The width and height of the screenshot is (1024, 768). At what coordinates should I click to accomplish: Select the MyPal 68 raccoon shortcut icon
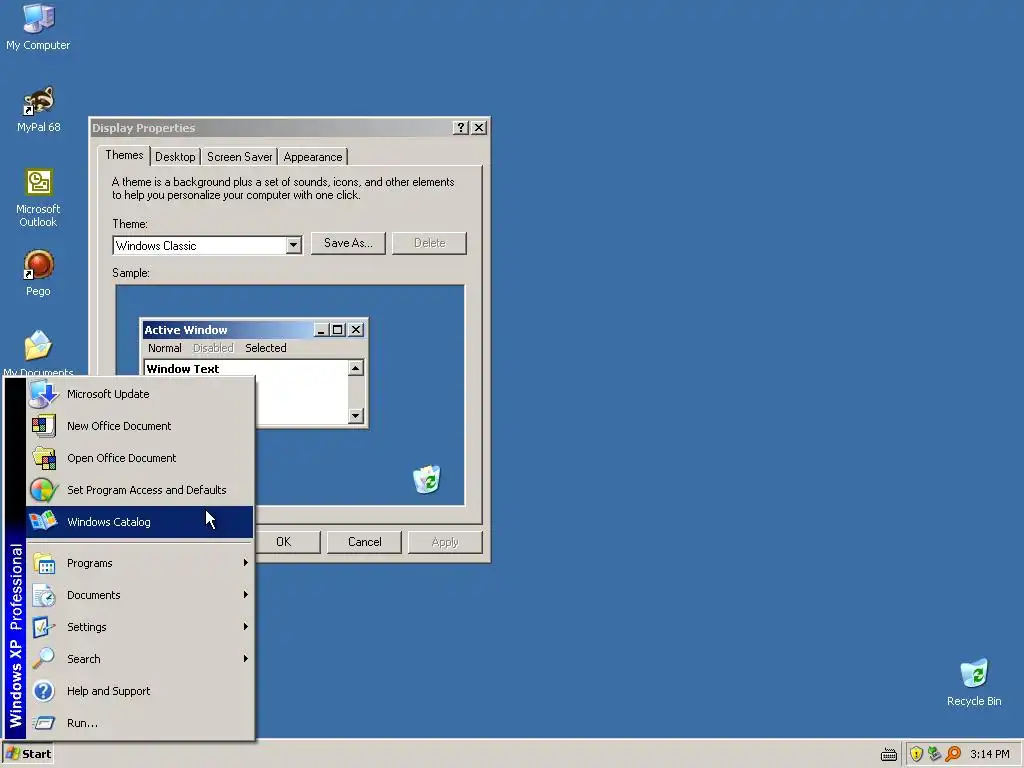coord(39,101)
